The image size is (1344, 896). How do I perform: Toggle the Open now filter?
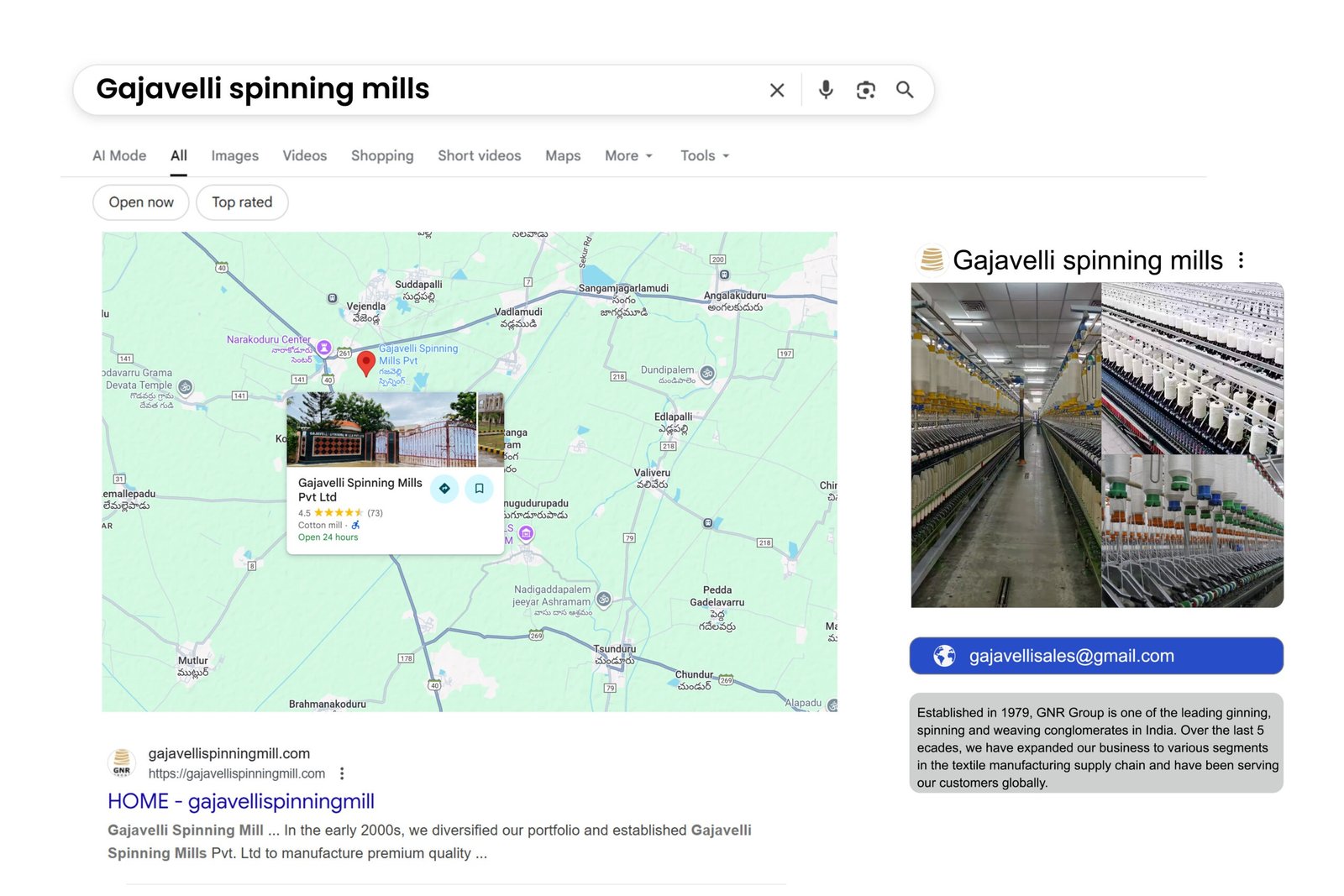pos(140,202)
